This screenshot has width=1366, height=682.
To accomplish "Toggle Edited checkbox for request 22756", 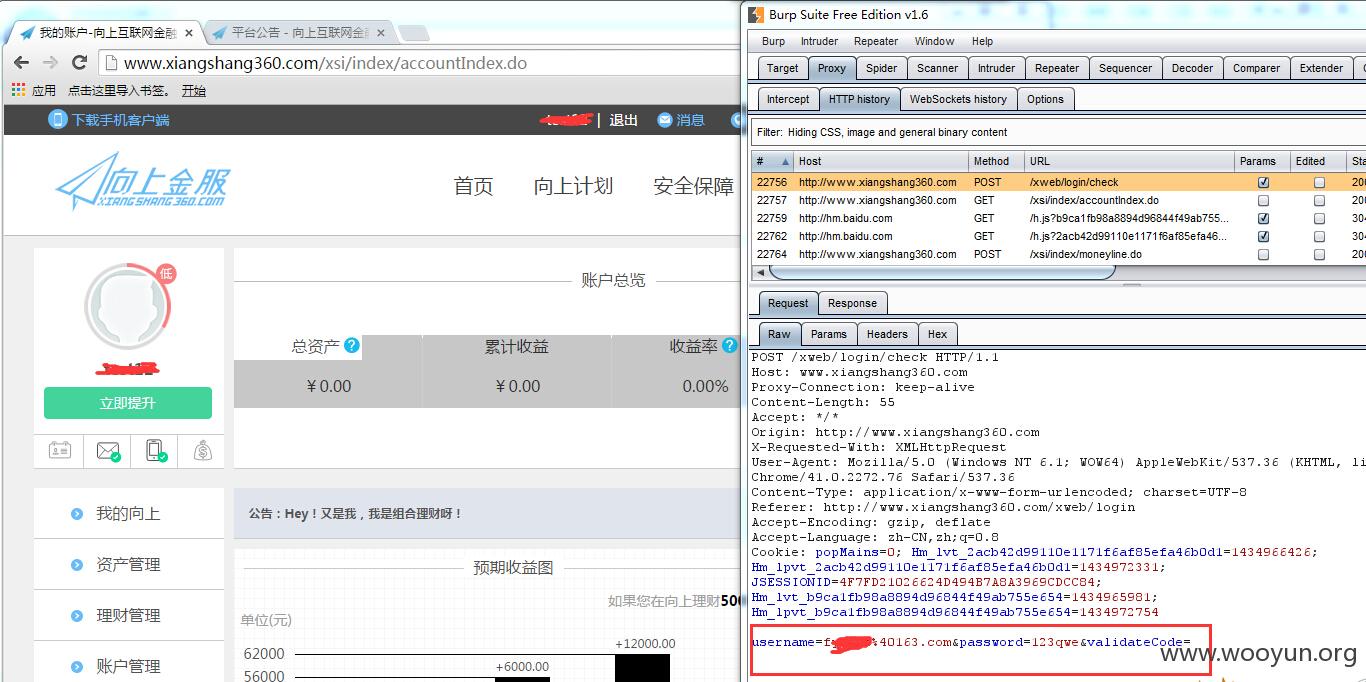I will coord(1319,183).
